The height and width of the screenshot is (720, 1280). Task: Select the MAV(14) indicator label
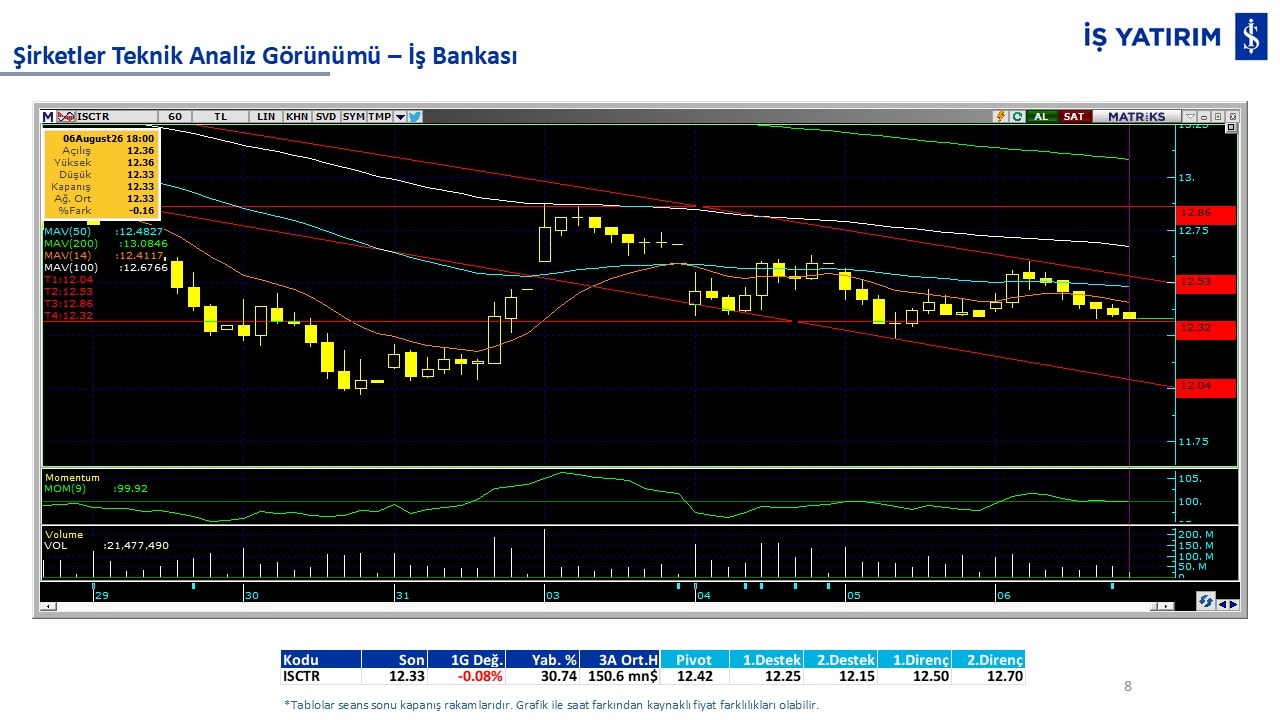pyautogui.click(x=67, y=256)
